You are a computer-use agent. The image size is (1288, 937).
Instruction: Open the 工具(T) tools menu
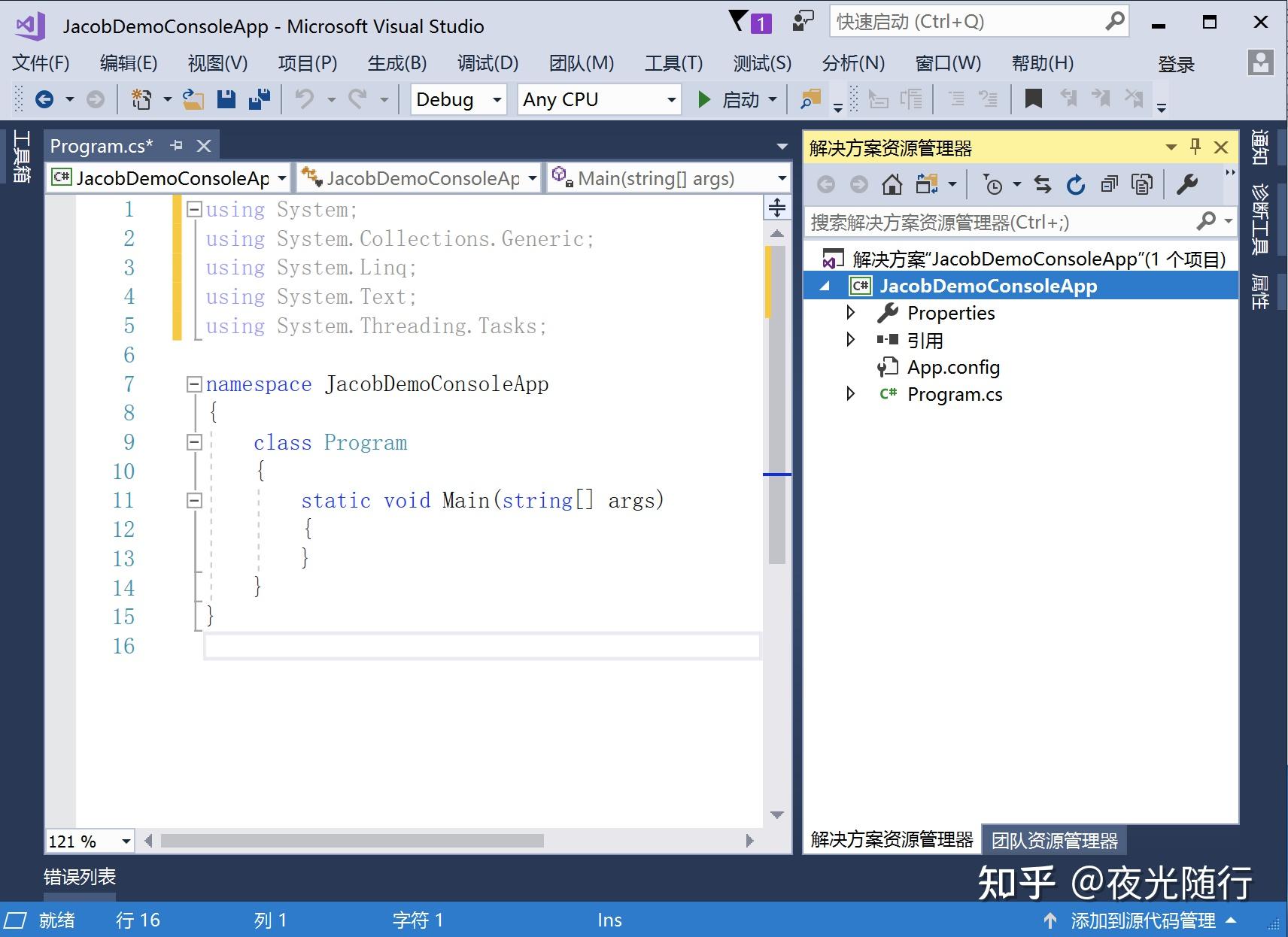tap(673, 63)
